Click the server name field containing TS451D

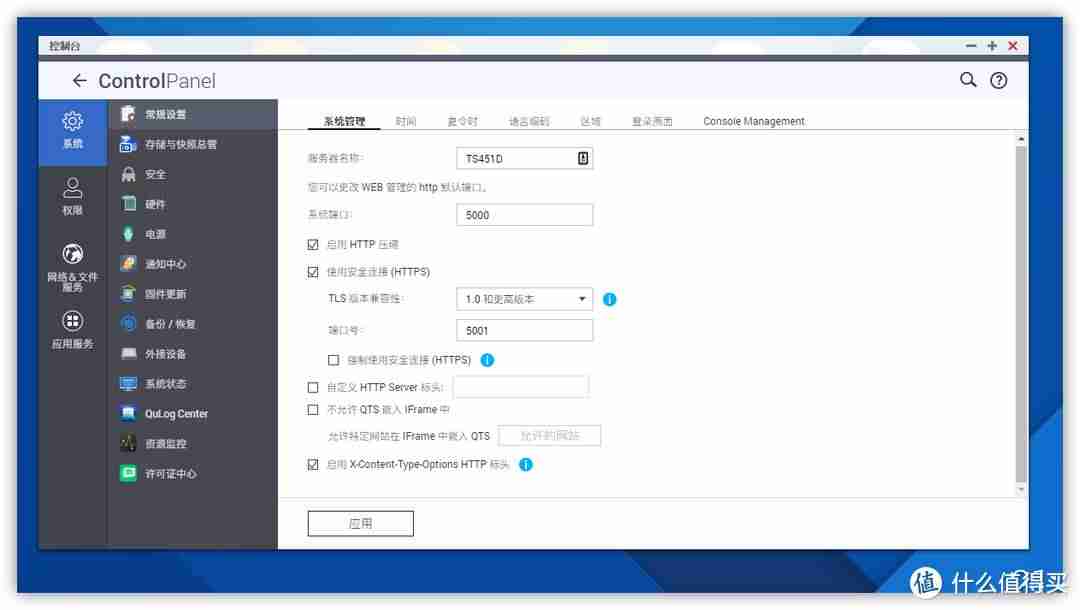point(524,158)
